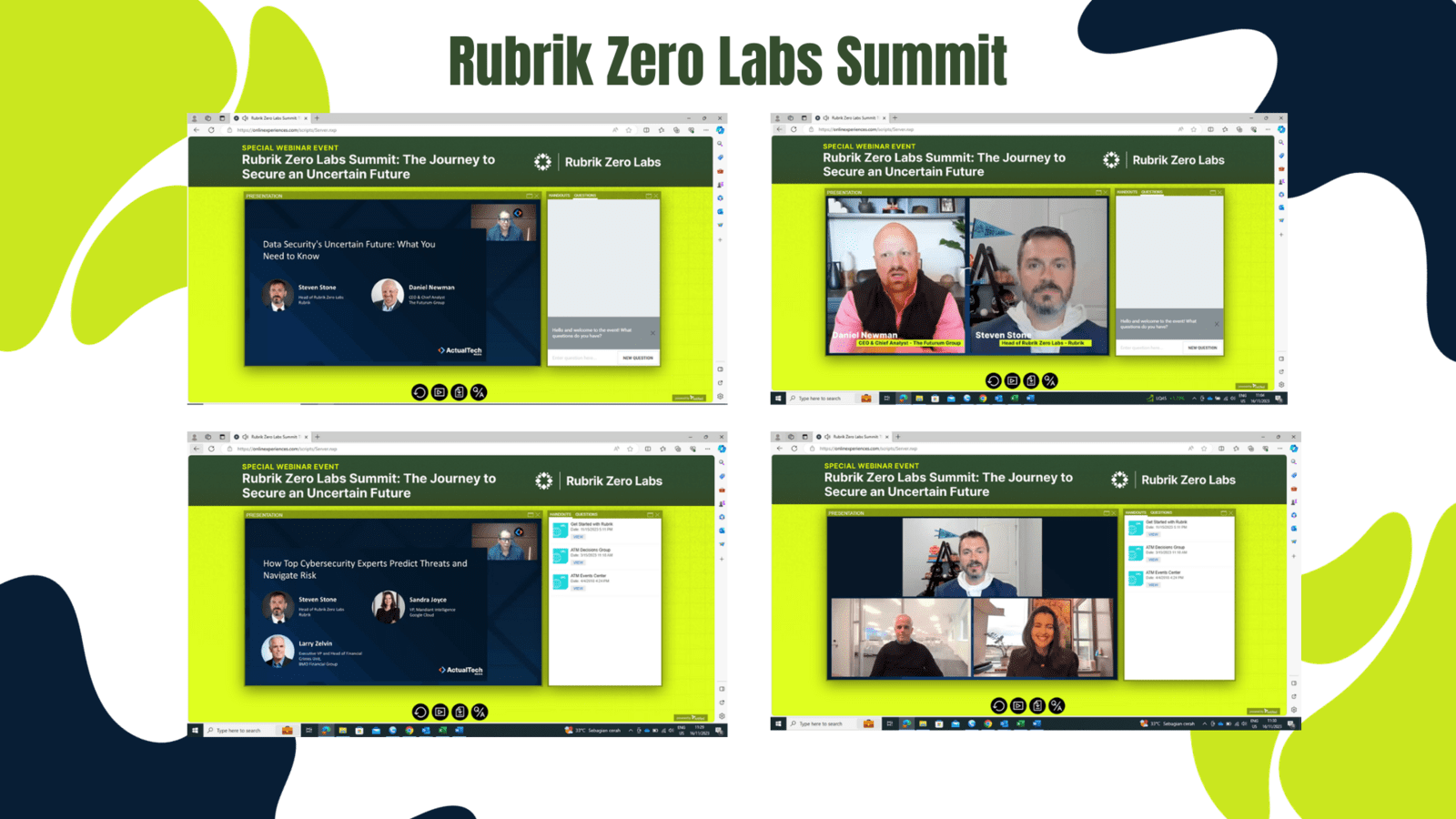Click refresh dock icon under Daniel Newman video
The height and width of the screenshot is (819, 1456).
[x=993, y=380]
